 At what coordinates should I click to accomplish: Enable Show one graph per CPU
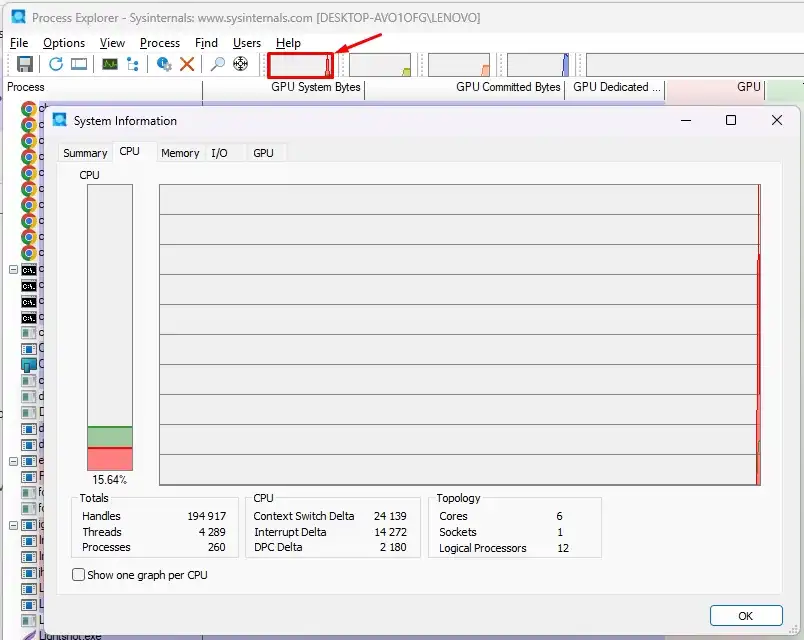[x=78, y=575]
